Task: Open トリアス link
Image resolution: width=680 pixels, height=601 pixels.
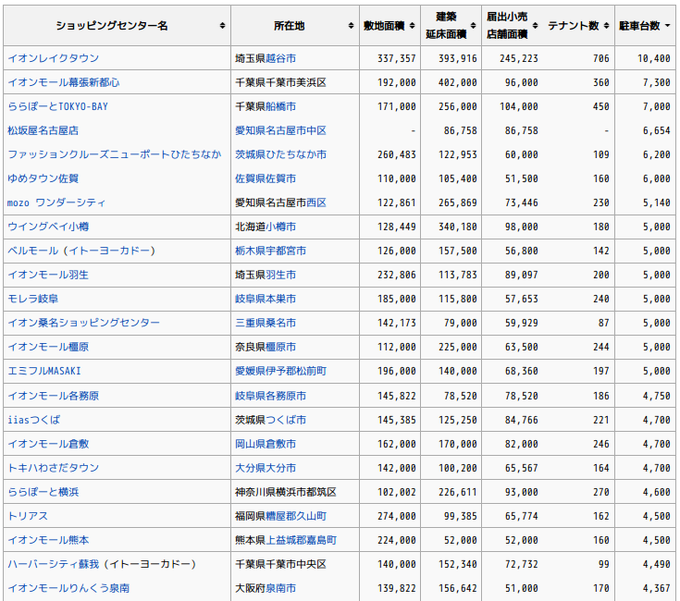Action: coord(28,516)
